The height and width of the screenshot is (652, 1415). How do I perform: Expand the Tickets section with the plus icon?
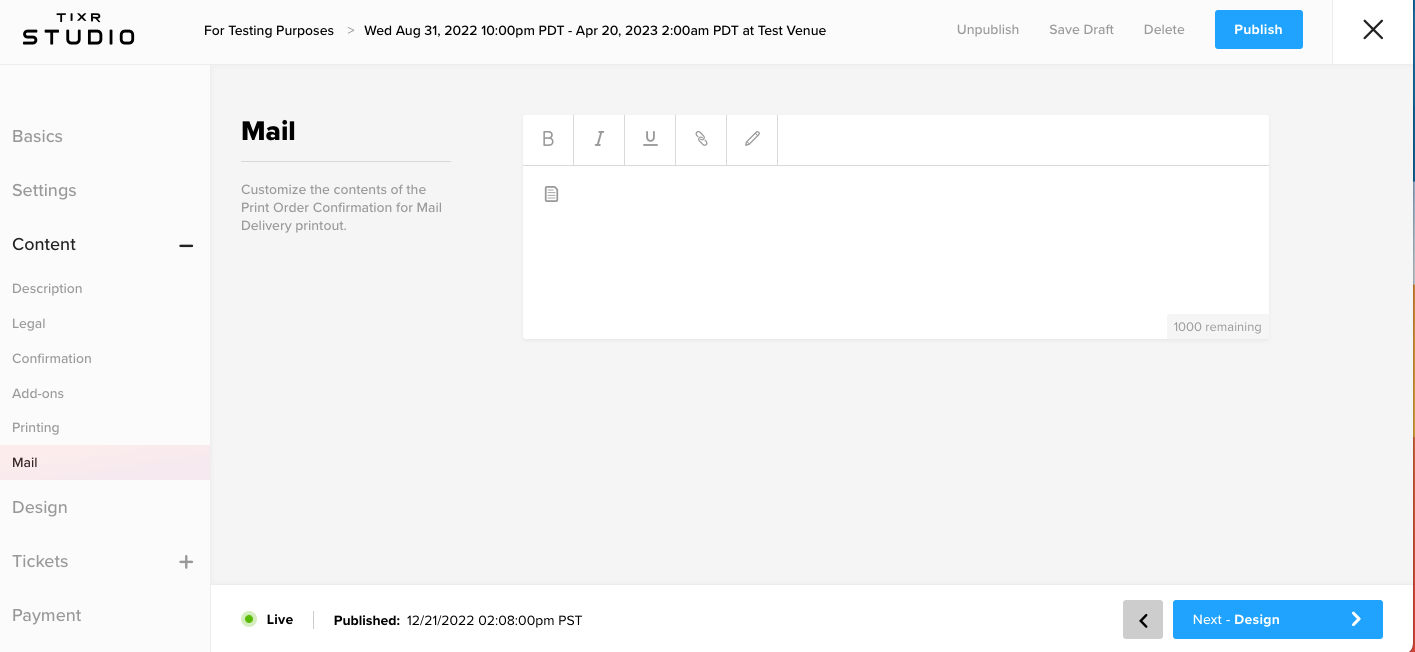click(x=186, y=562)
